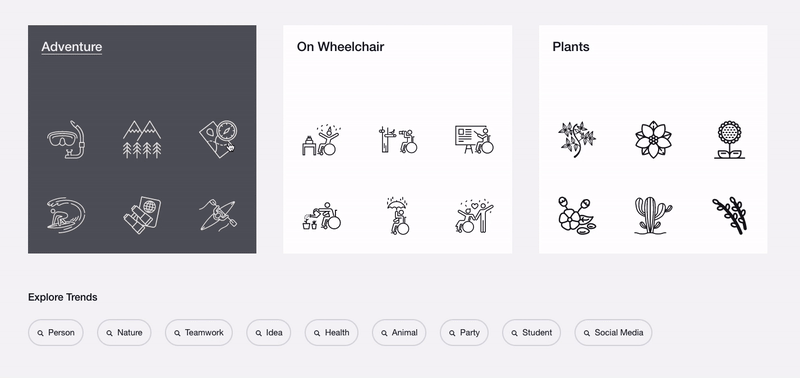Click the Nature trend tag
Viewport: 800px width, 378px height.
(x=124, y=333)
